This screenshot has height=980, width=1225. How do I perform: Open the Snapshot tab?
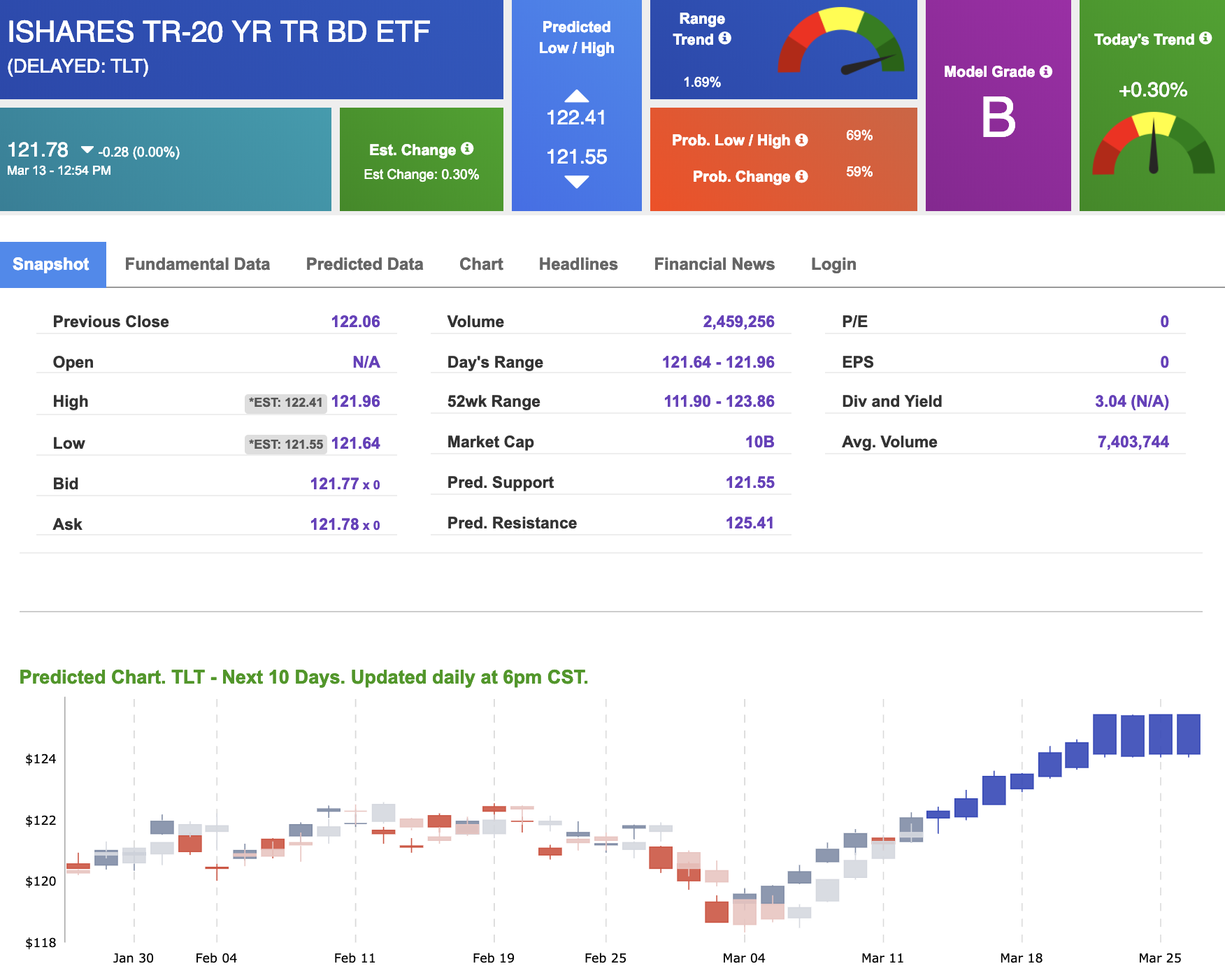click(x=52, y=264)
